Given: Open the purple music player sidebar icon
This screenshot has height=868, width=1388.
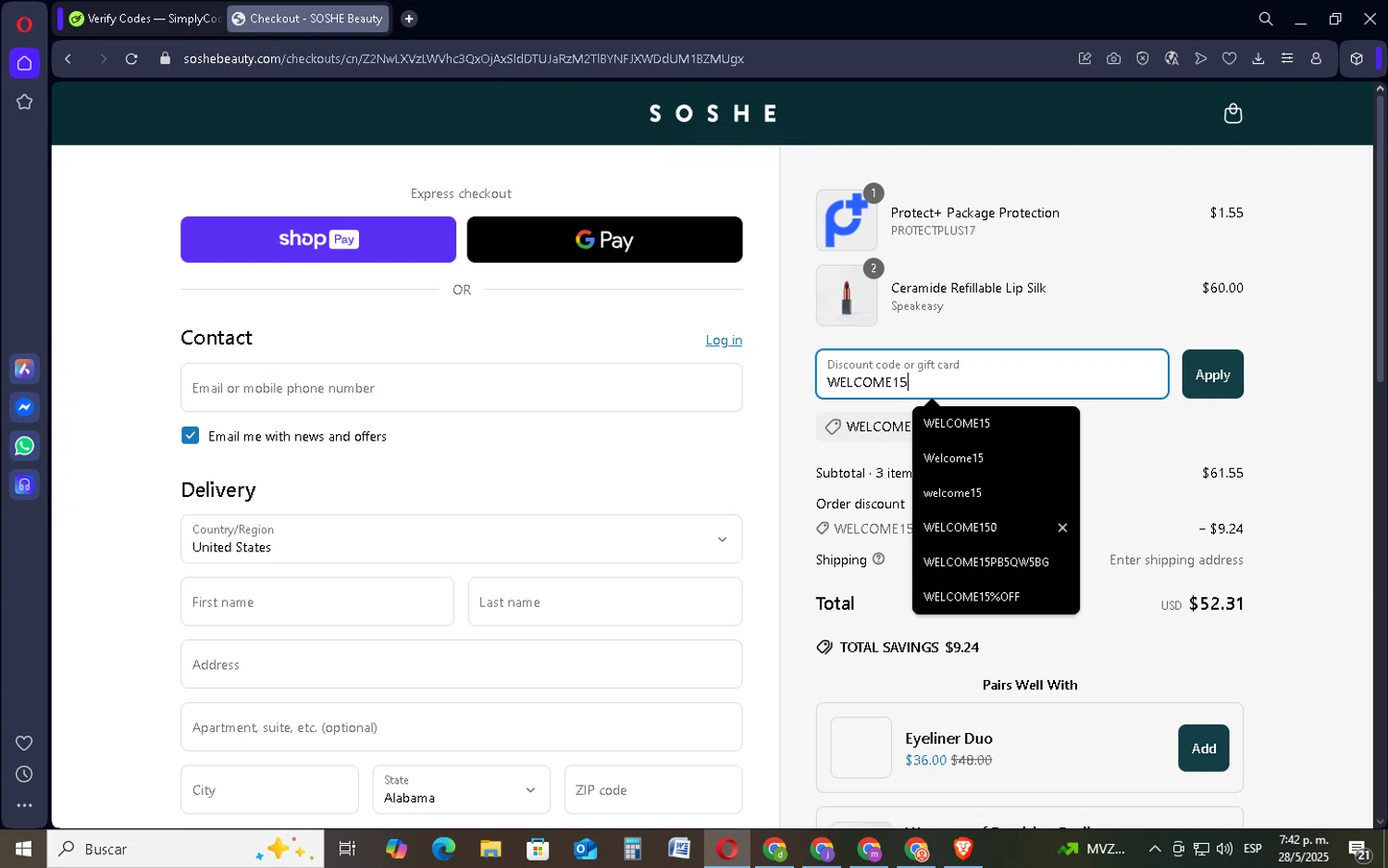Looking at the screenshot, I should coord(24,485).
